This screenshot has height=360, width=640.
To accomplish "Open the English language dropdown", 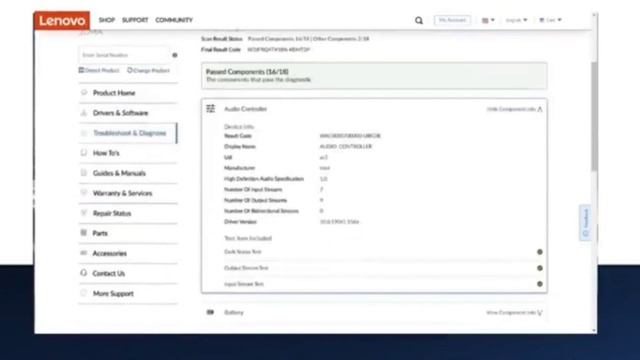I will pyautogui.click(x=516, y=20).
